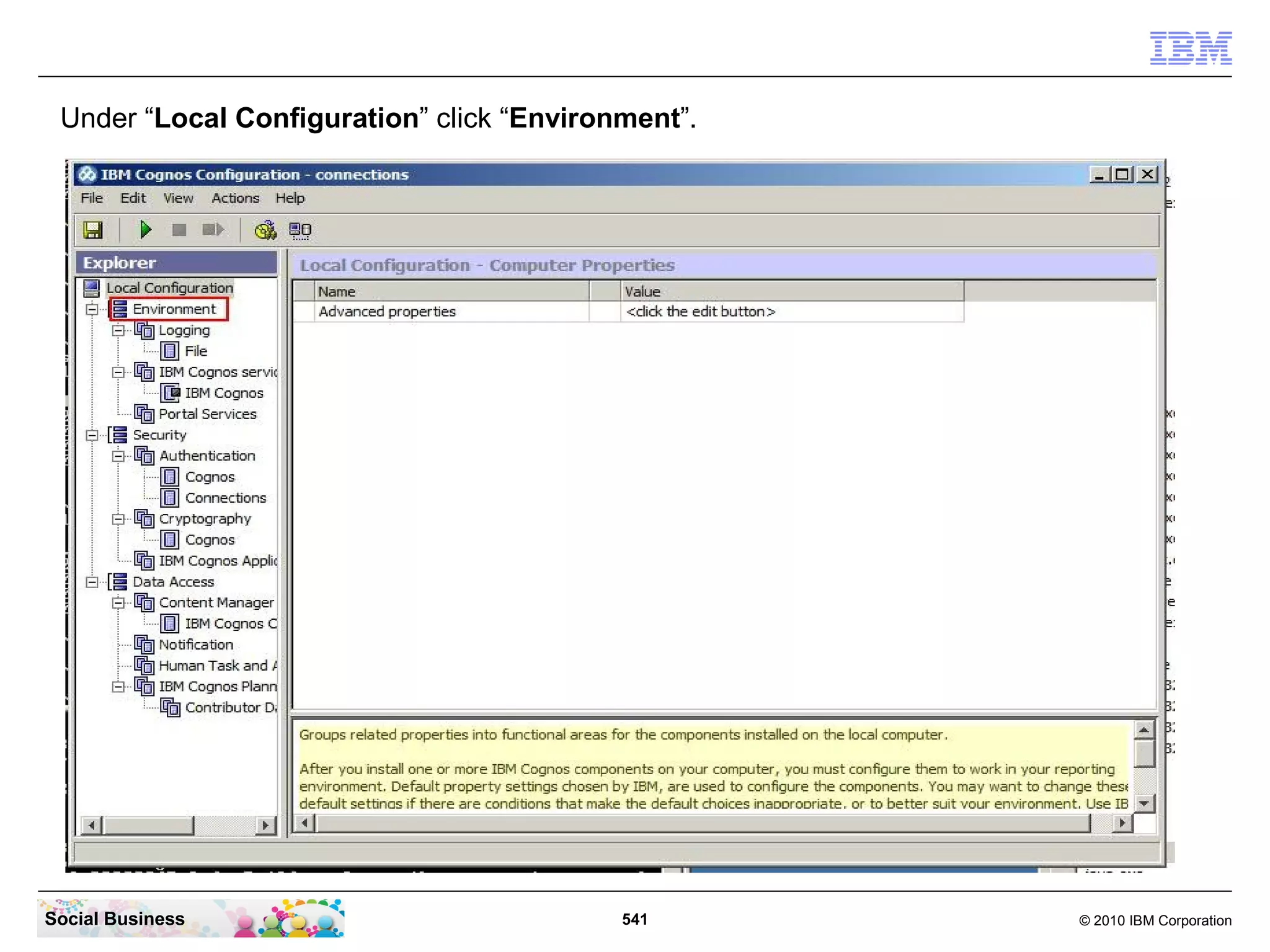The width and height of the screenshot is (1270, 952).
Task: Click the Security node icon
Action: 119,435
